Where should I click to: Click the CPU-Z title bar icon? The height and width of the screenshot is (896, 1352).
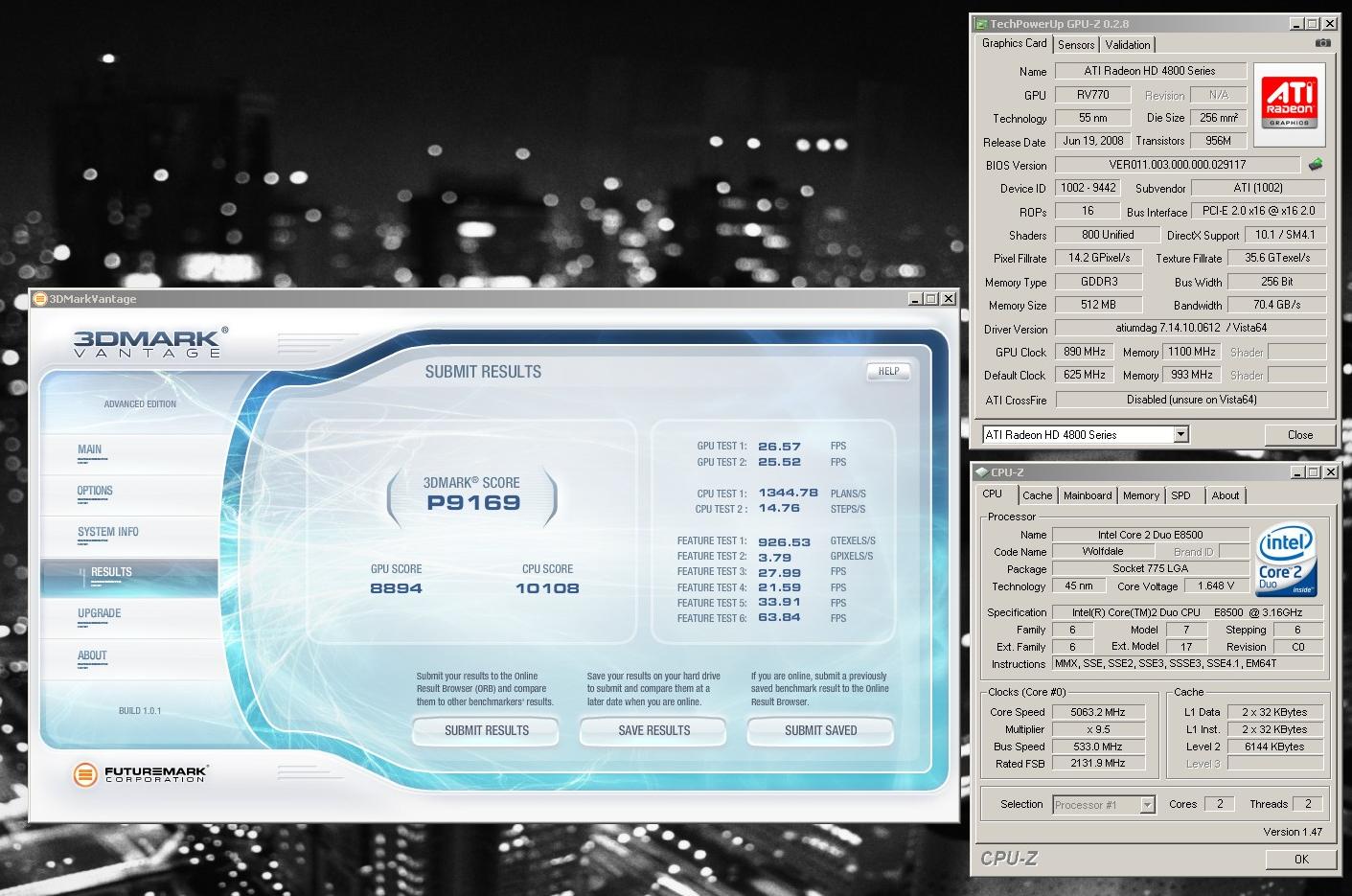tap(981, 472)
